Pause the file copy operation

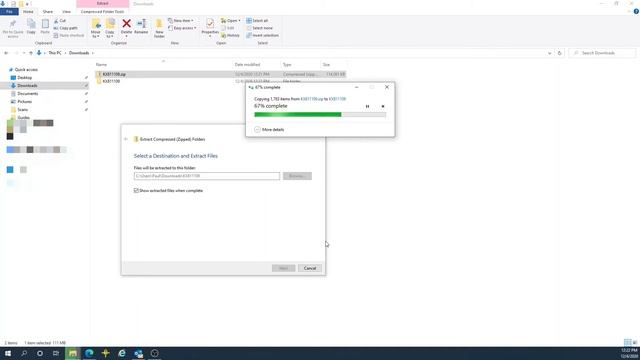coord(367,107)
